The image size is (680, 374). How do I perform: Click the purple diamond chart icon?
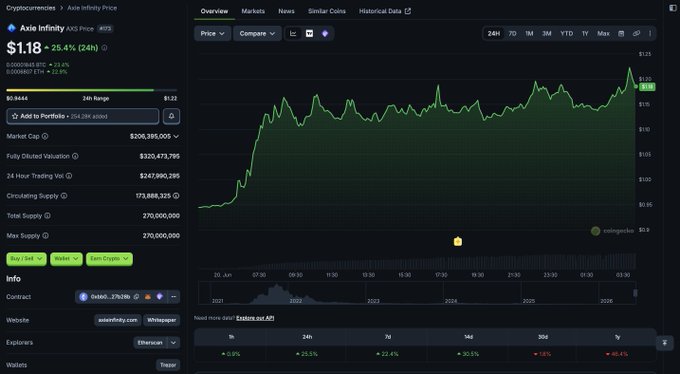pos(325,33)
